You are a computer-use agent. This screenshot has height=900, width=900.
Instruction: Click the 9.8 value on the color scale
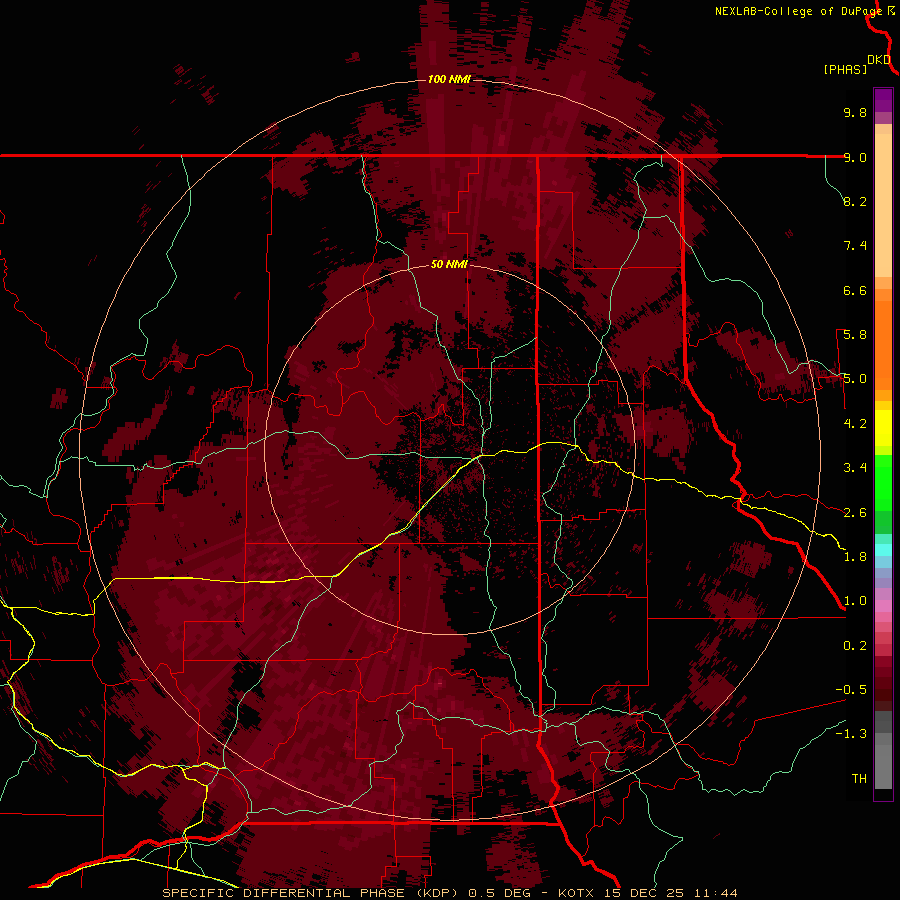click(855, 112)
